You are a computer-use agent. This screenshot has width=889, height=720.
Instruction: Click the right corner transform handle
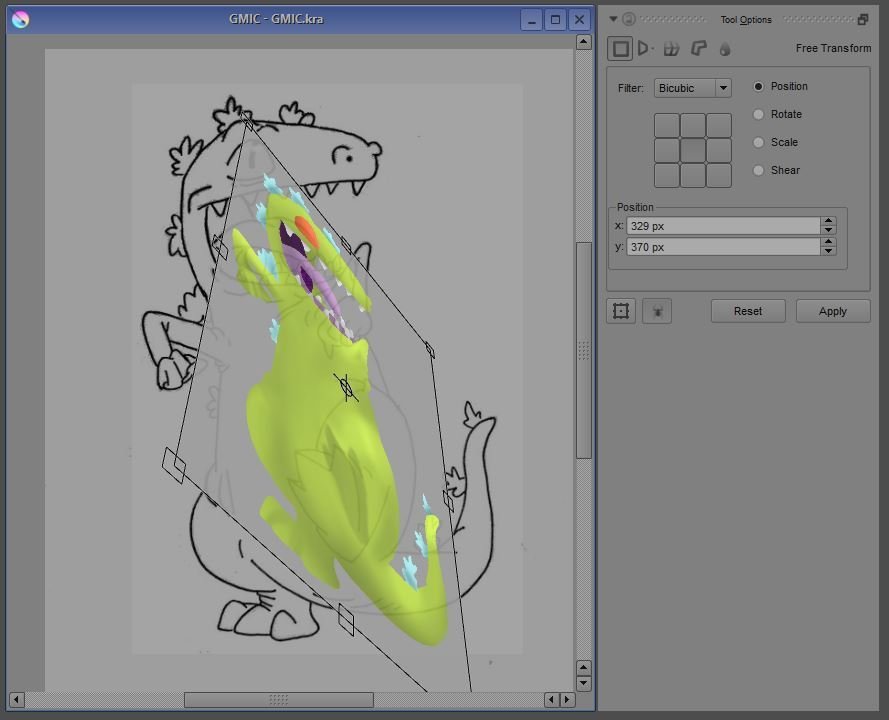429,350
